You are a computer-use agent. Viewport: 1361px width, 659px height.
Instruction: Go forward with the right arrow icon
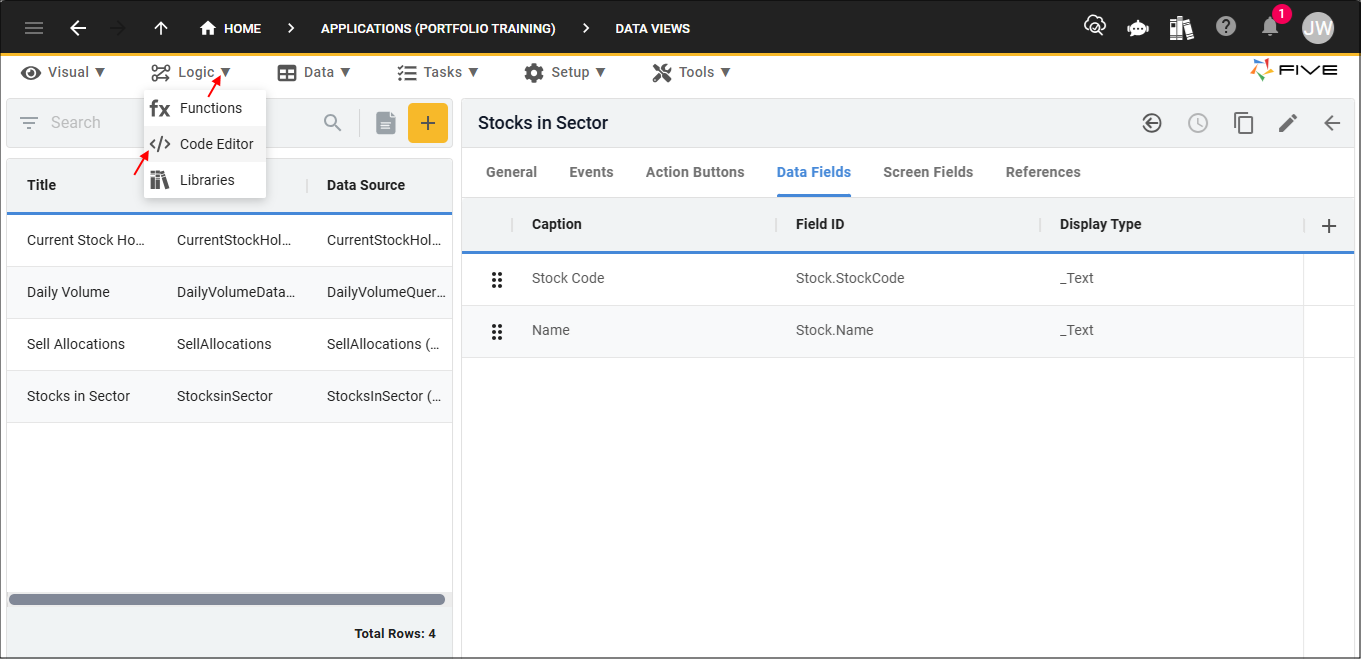(118, 28)
